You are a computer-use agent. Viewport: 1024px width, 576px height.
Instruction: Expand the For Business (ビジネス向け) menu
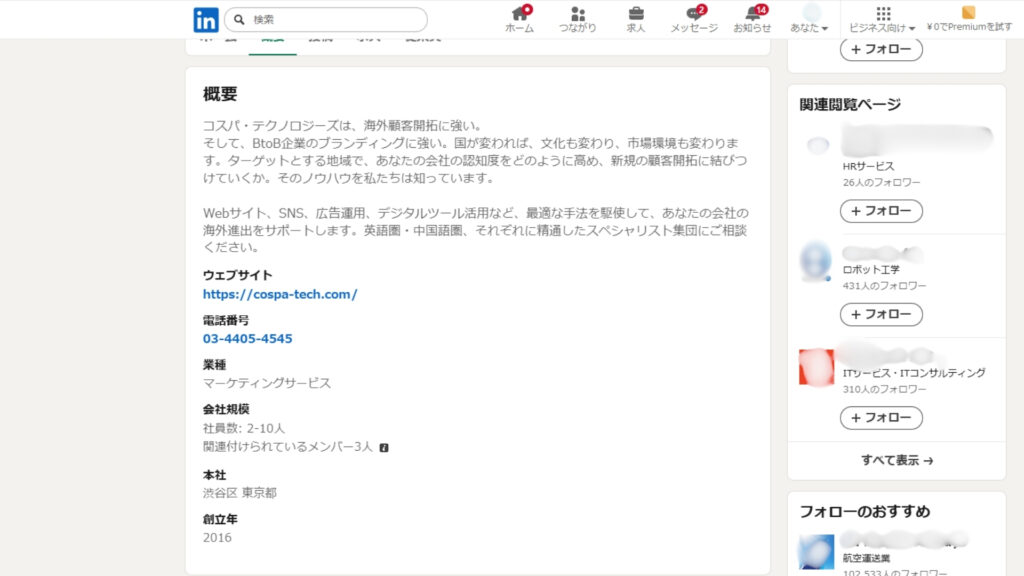click(x=882, y=19)
